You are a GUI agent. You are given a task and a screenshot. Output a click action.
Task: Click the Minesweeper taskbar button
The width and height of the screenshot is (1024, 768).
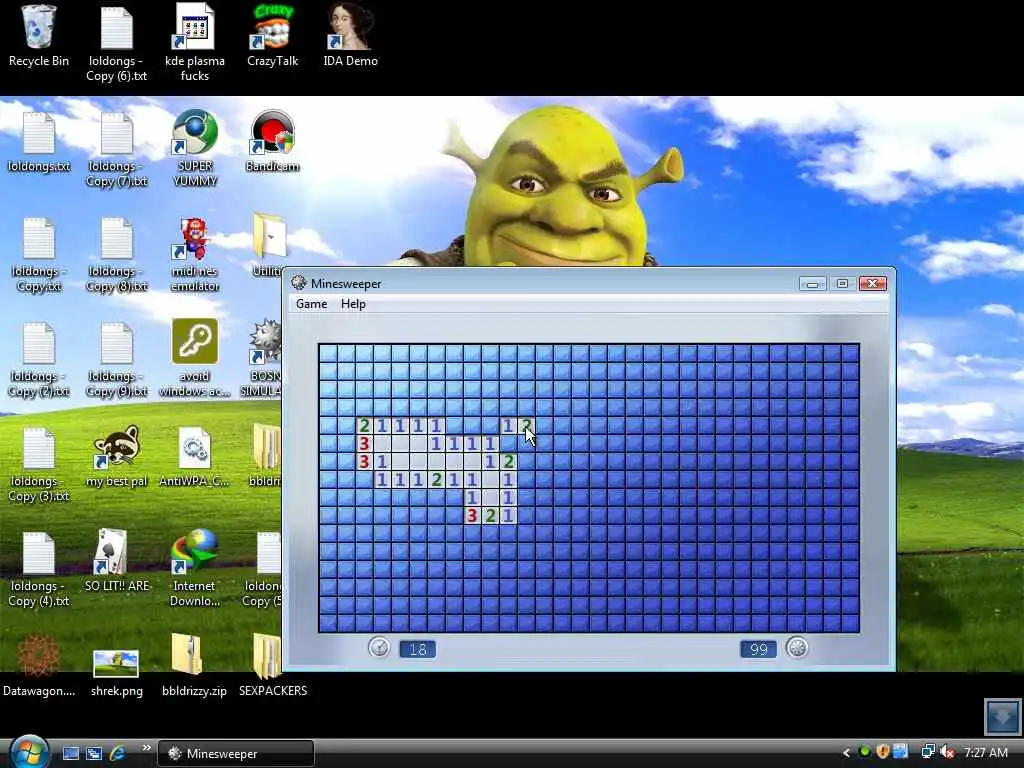[236, 754]
